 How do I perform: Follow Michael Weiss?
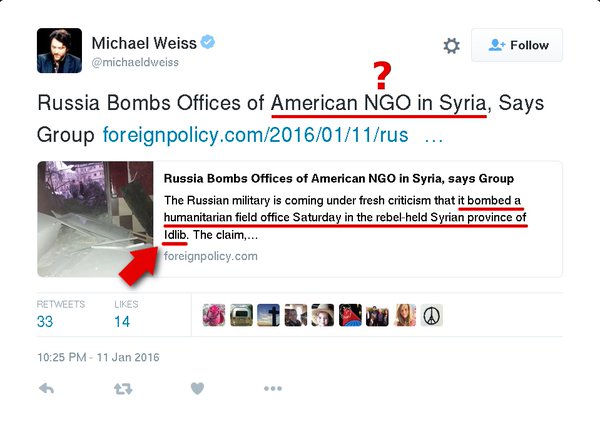coord(517,45)
